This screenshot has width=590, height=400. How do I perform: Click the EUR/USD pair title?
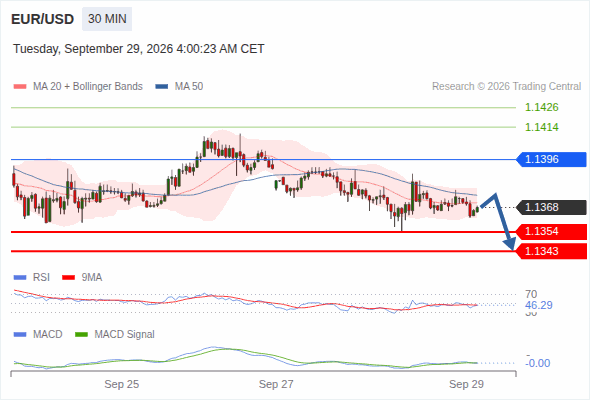pyautogui.click(x=43, y=19)
